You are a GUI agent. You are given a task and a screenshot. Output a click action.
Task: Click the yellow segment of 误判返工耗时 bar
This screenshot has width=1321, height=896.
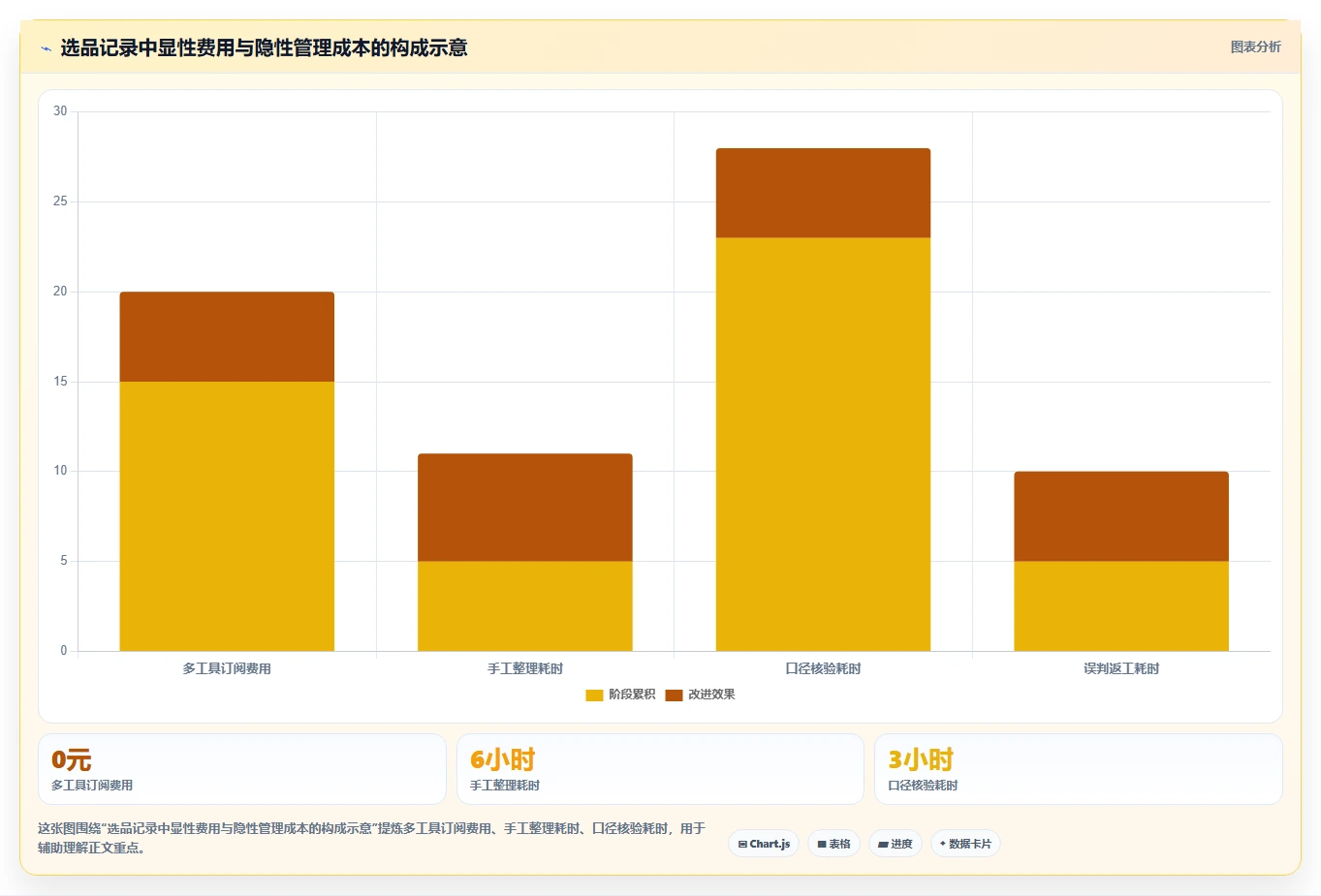coord(1121,606)
